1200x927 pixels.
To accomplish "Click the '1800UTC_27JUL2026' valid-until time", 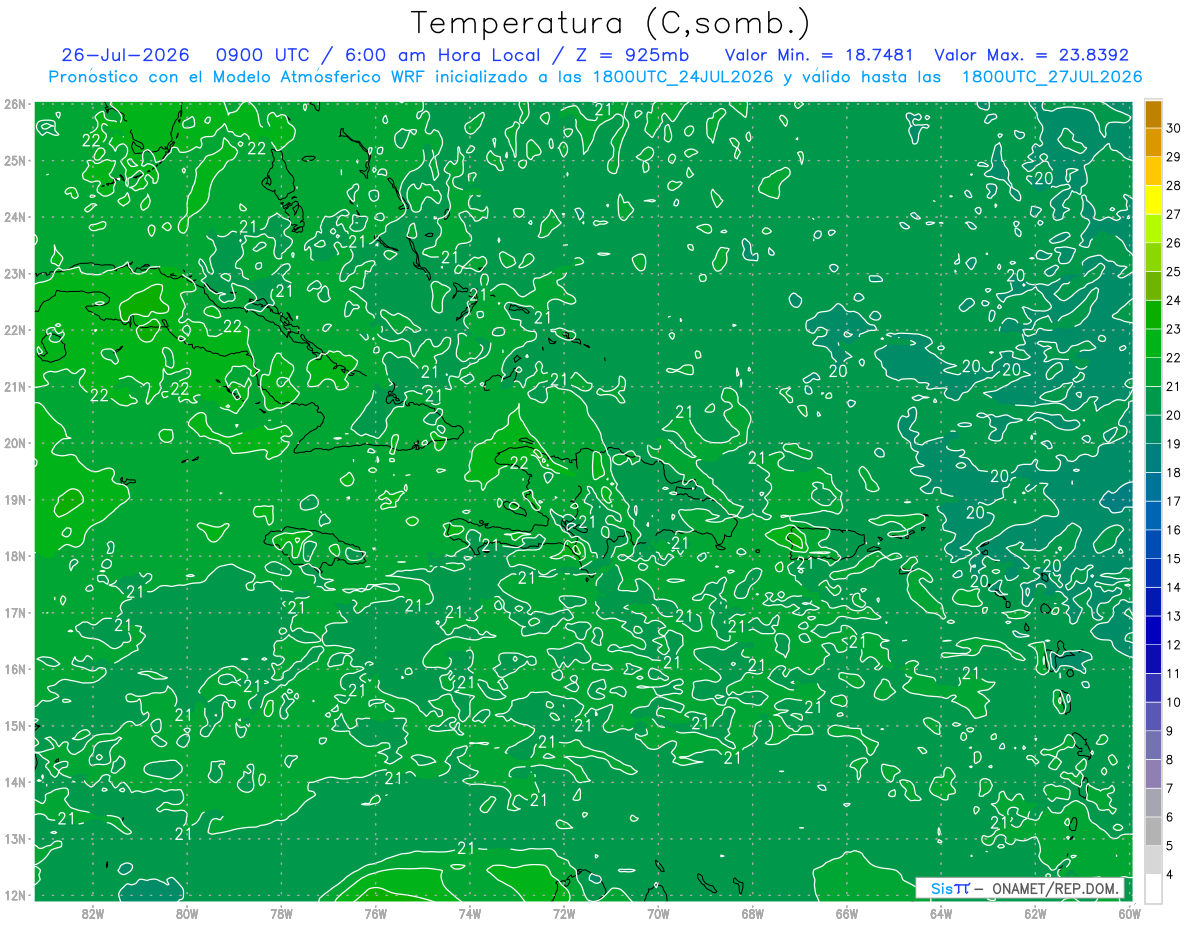I will [1051, 77].
